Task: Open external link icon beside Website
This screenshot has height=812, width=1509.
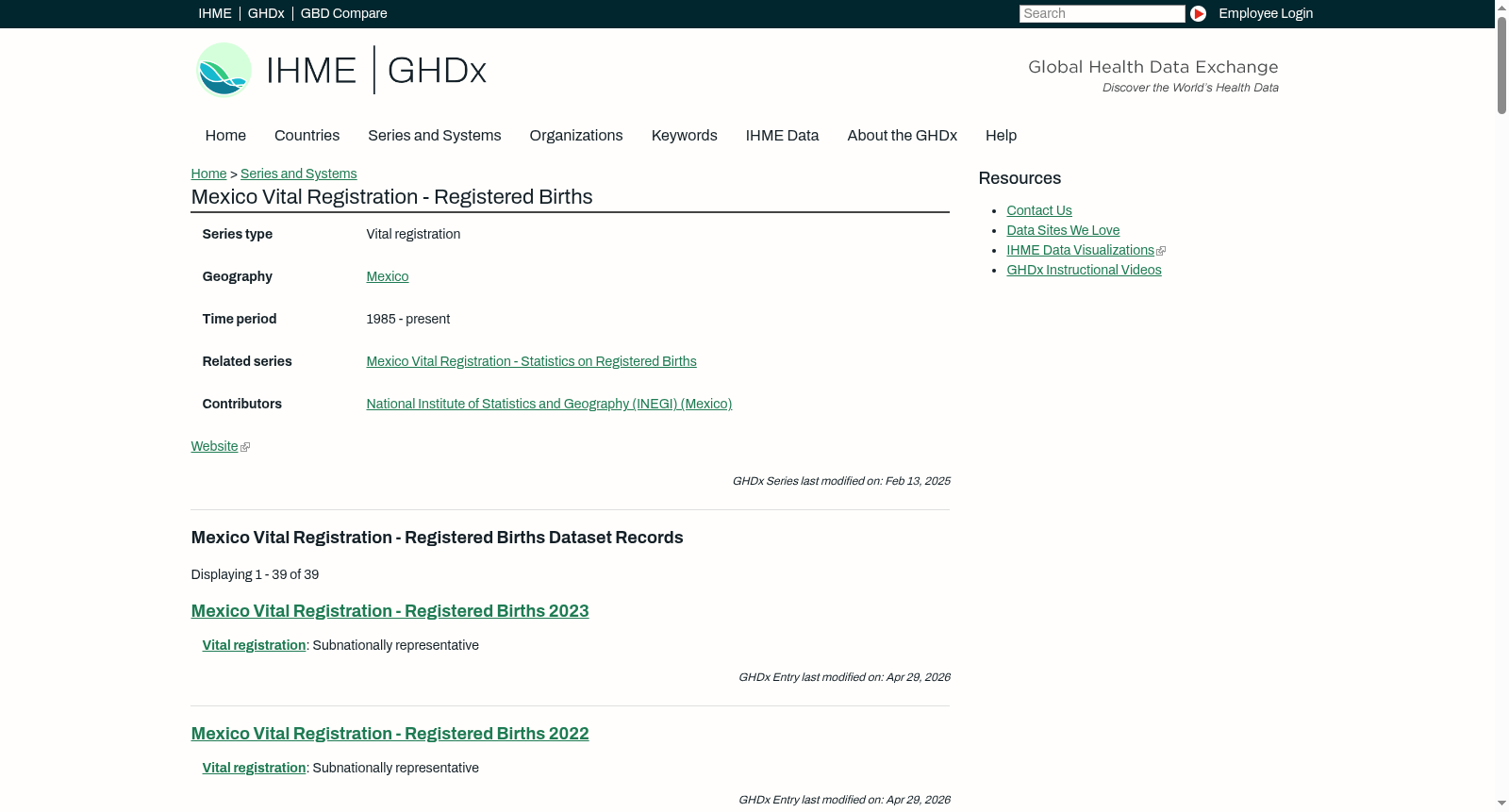Action: click(x=245, y=447)
